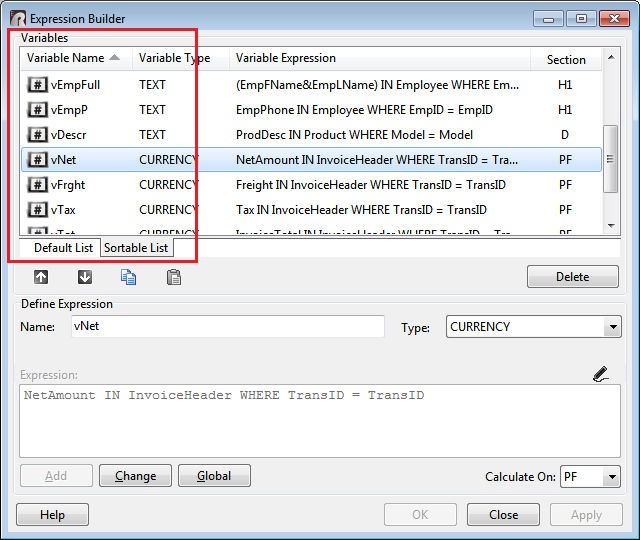Open Help for Expression Builder
640x540 pixels.
click(x=52, y=515)
